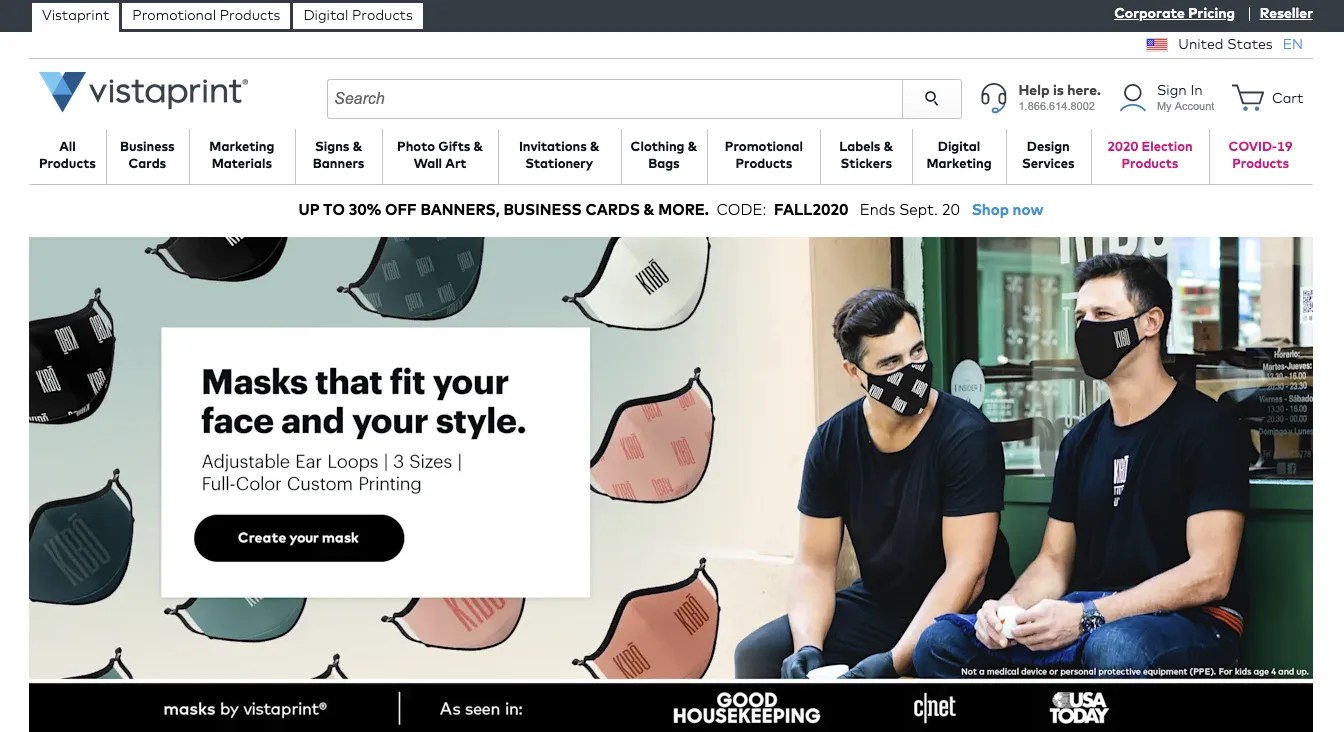The height and width of the screenshot is (732, 1344).
Task: Click the headset help icon
Action: [x=993, y=97]
